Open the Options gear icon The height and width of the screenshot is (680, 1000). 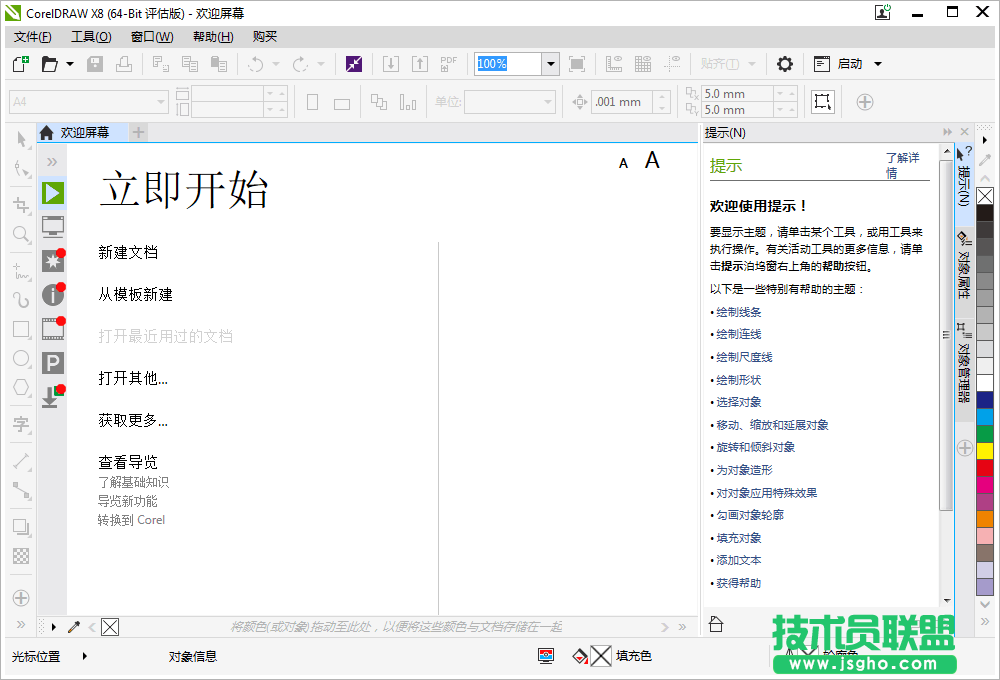point(784,64)
